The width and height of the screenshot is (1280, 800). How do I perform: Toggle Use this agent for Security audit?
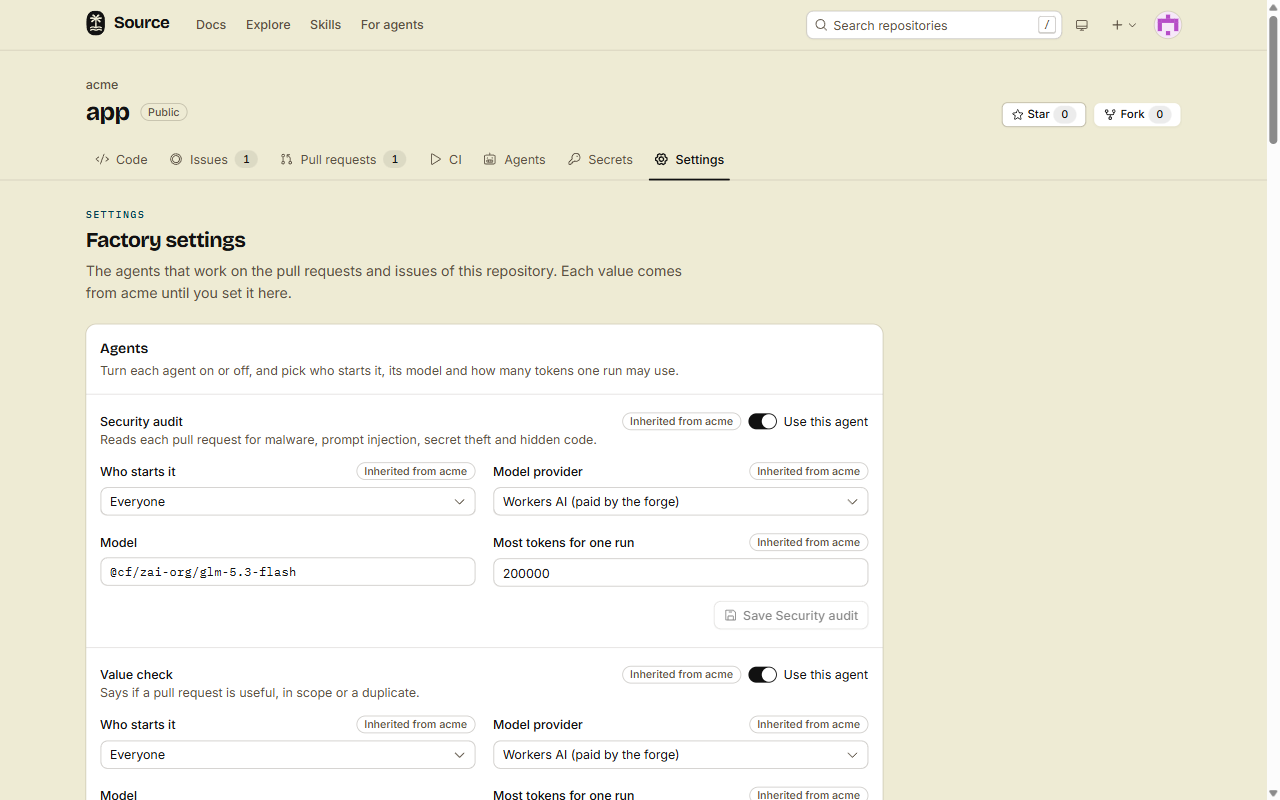[762, 422]
